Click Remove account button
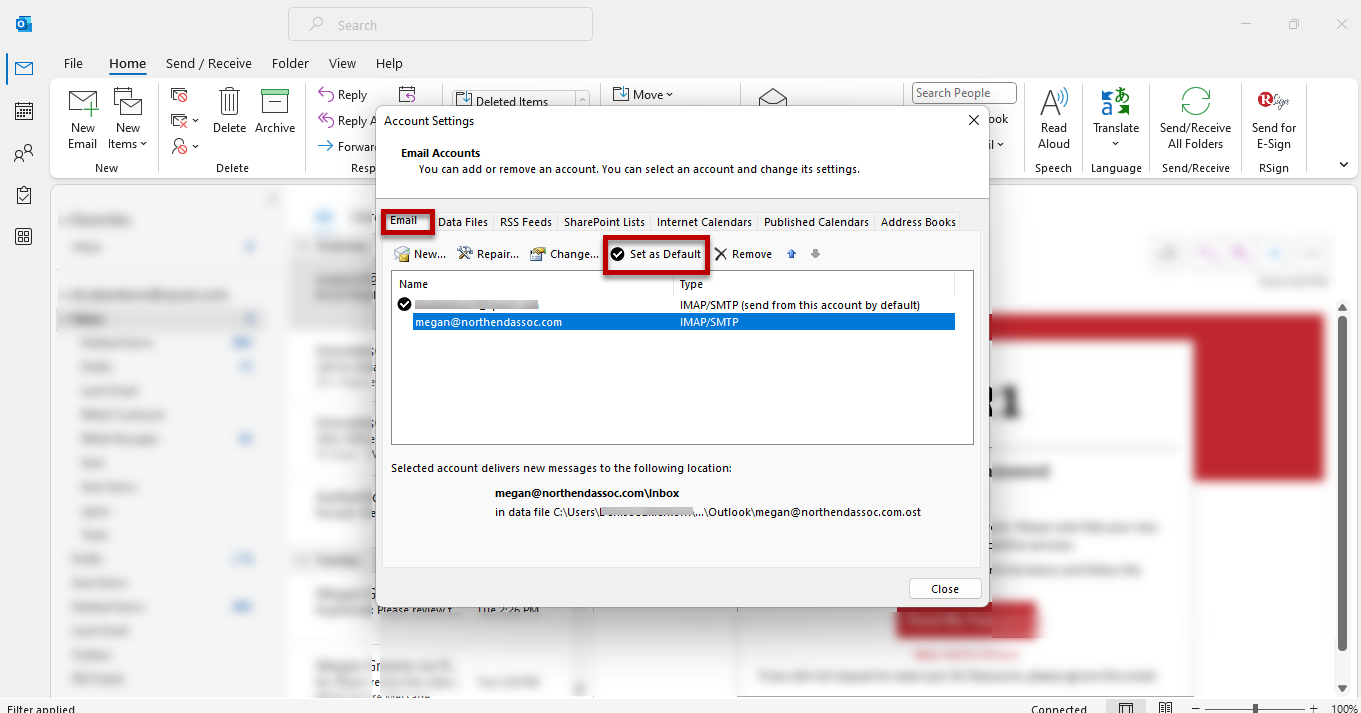 tap(743, 254)
